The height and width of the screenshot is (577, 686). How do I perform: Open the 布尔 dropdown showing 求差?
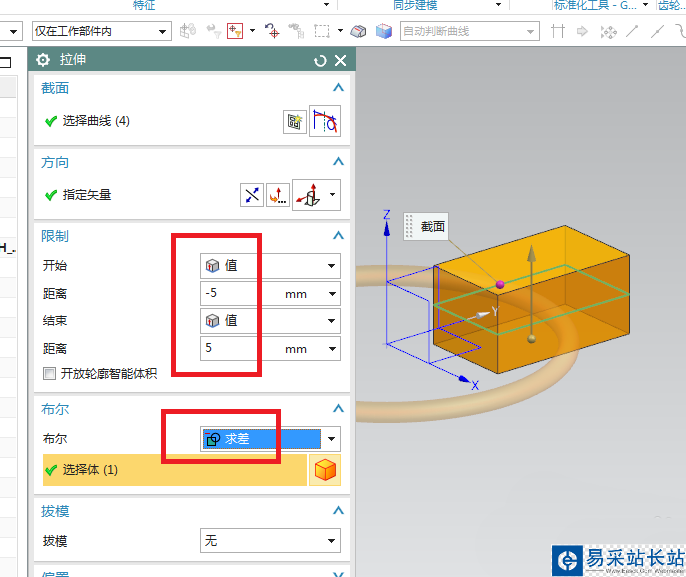click(270, 439)
